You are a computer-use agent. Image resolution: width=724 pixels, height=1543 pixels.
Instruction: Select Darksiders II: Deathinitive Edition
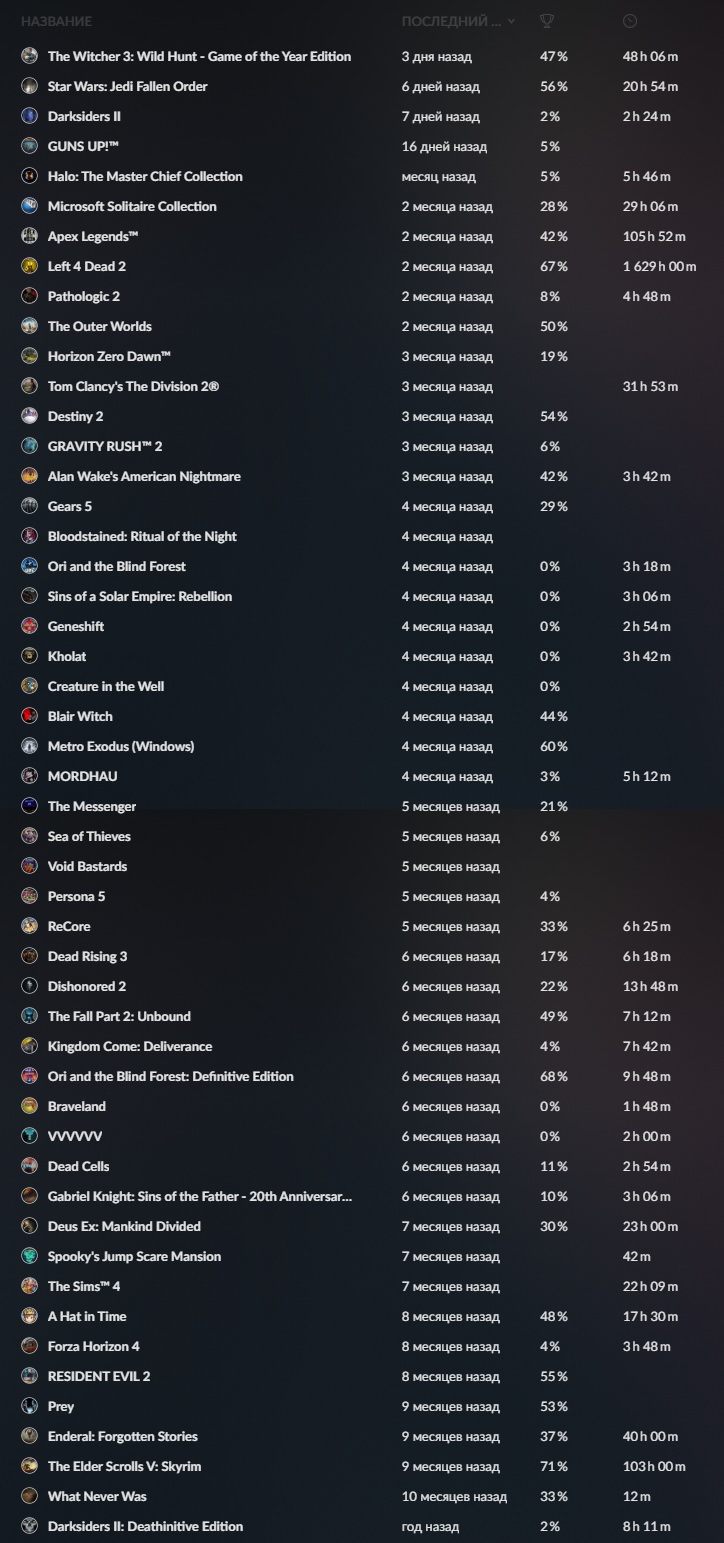pyautogui.click(x=145, y=1527)
